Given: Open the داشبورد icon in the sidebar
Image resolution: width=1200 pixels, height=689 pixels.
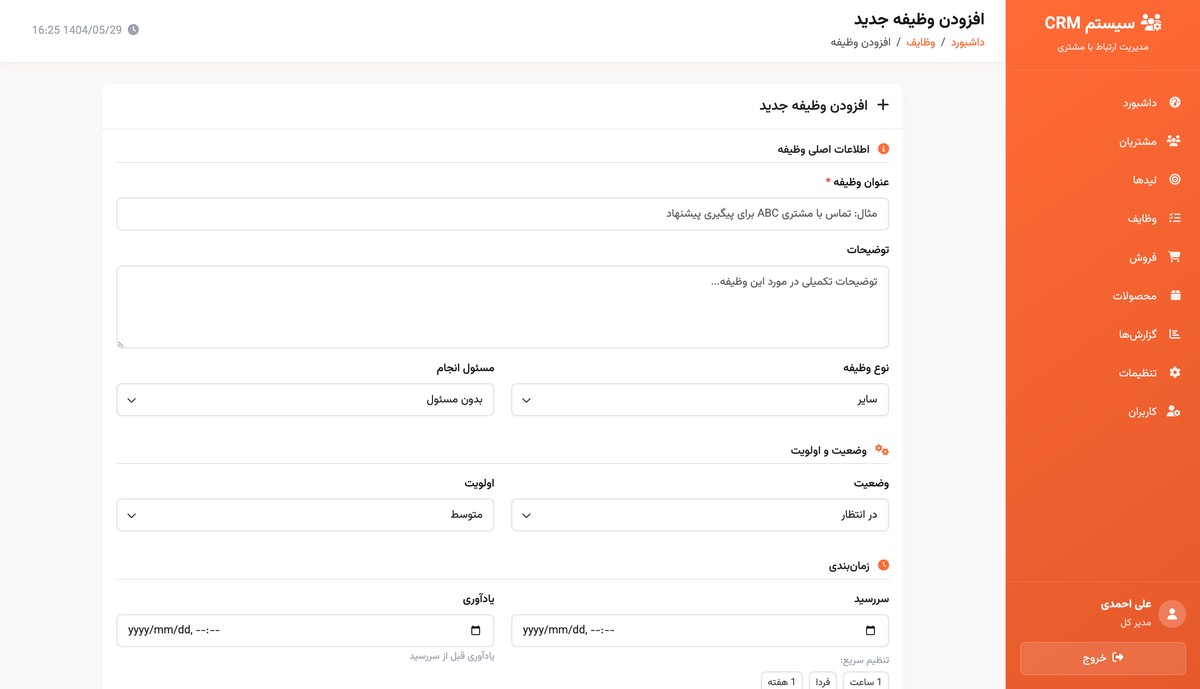Looking at the screenshot, I should tap(1176, 102).
